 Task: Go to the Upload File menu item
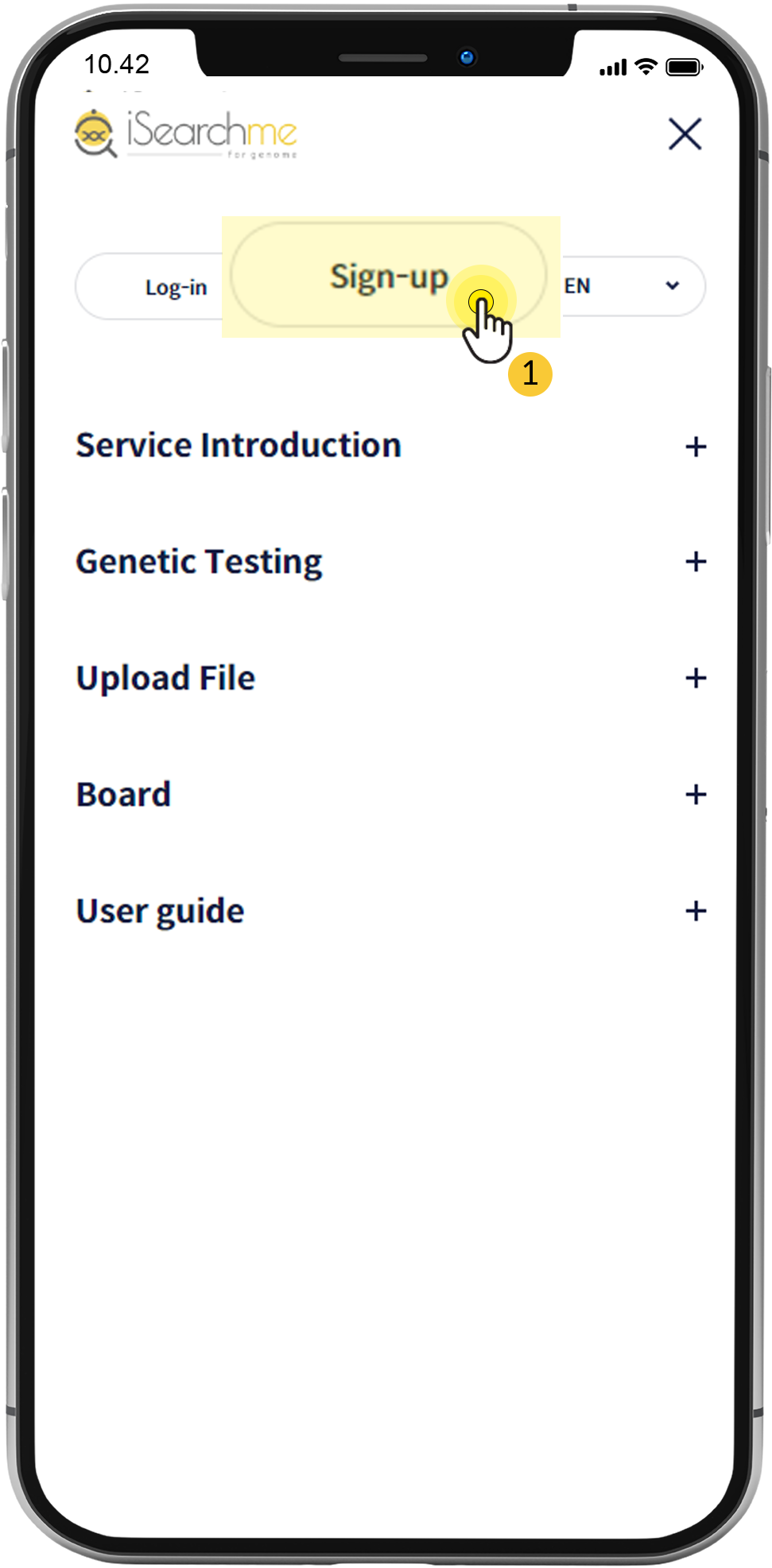[165, 679]
